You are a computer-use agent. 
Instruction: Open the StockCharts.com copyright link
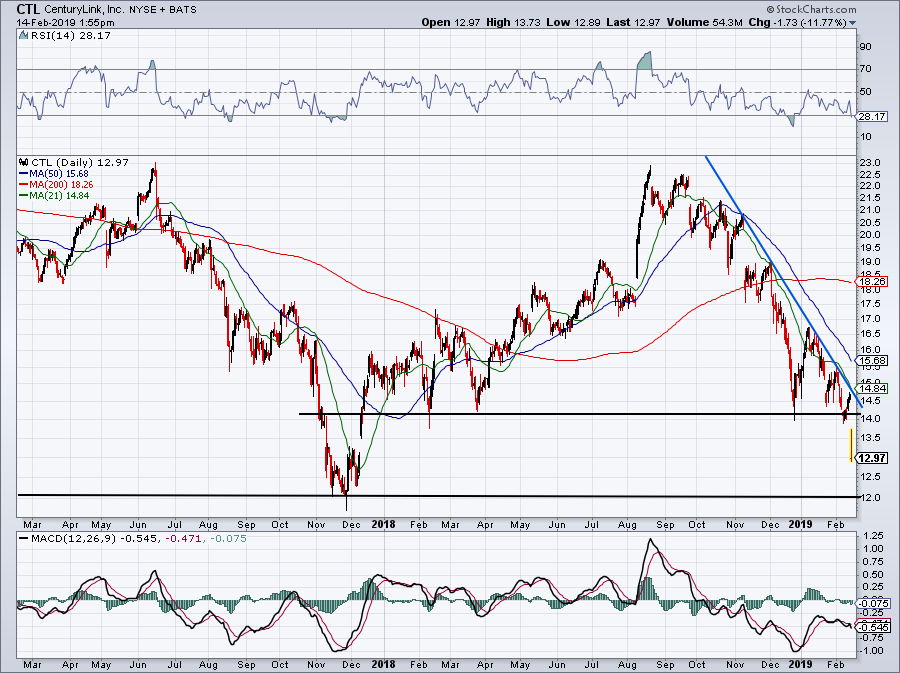click(x=811, y=9)
